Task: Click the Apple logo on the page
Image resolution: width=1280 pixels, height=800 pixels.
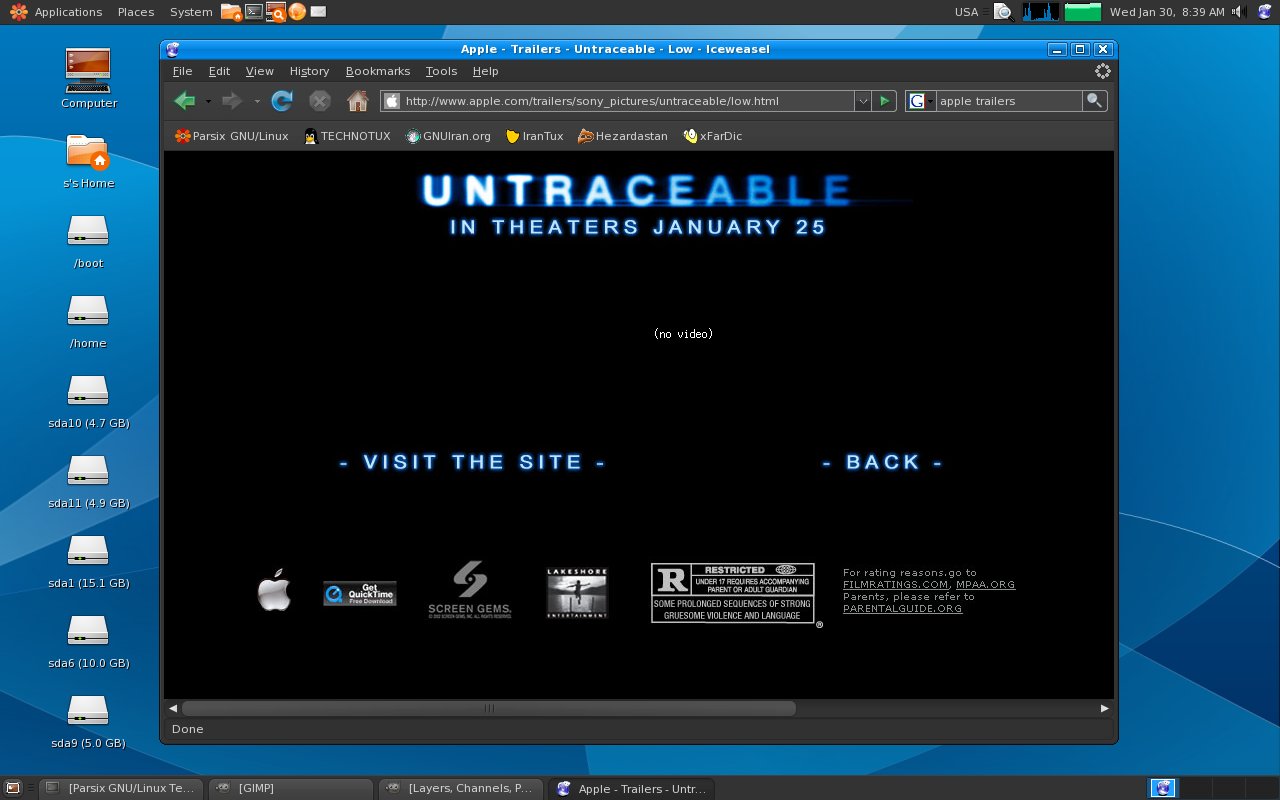Action: click(x=274, y=590)
